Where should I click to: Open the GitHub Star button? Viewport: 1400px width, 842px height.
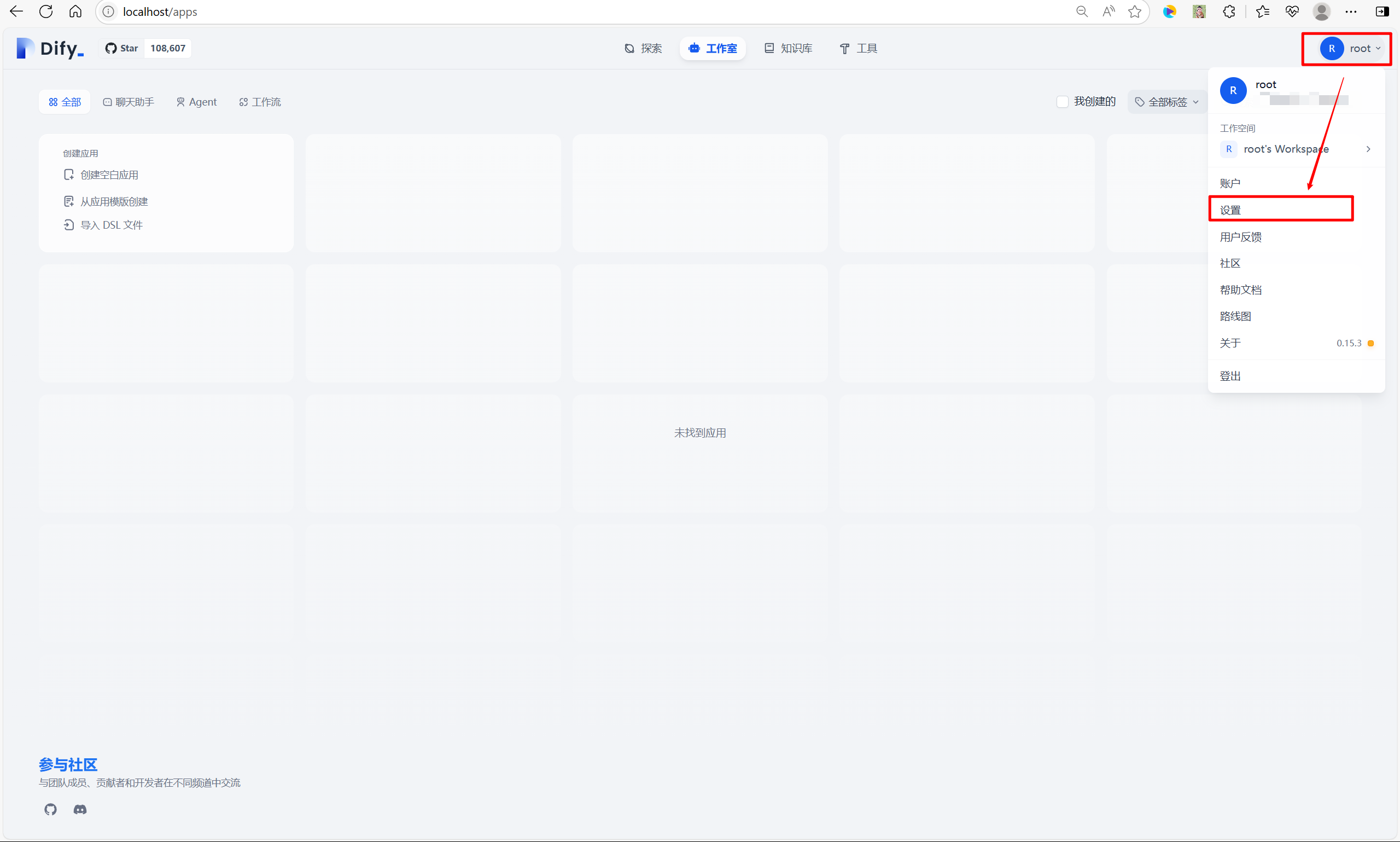tap(122, 48)
